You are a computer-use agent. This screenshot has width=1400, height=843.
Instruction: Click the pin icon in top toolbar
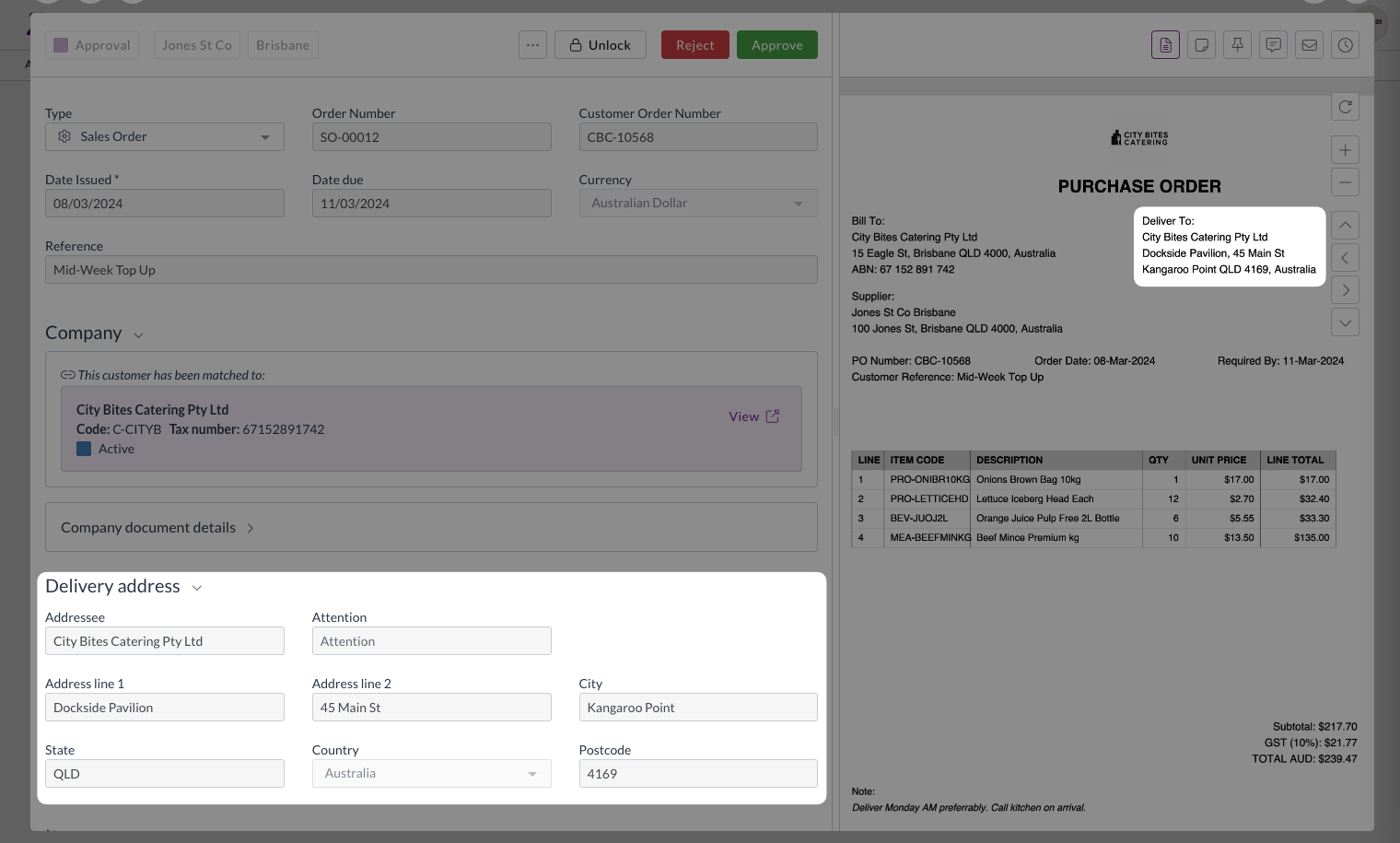pos(1237,44)
